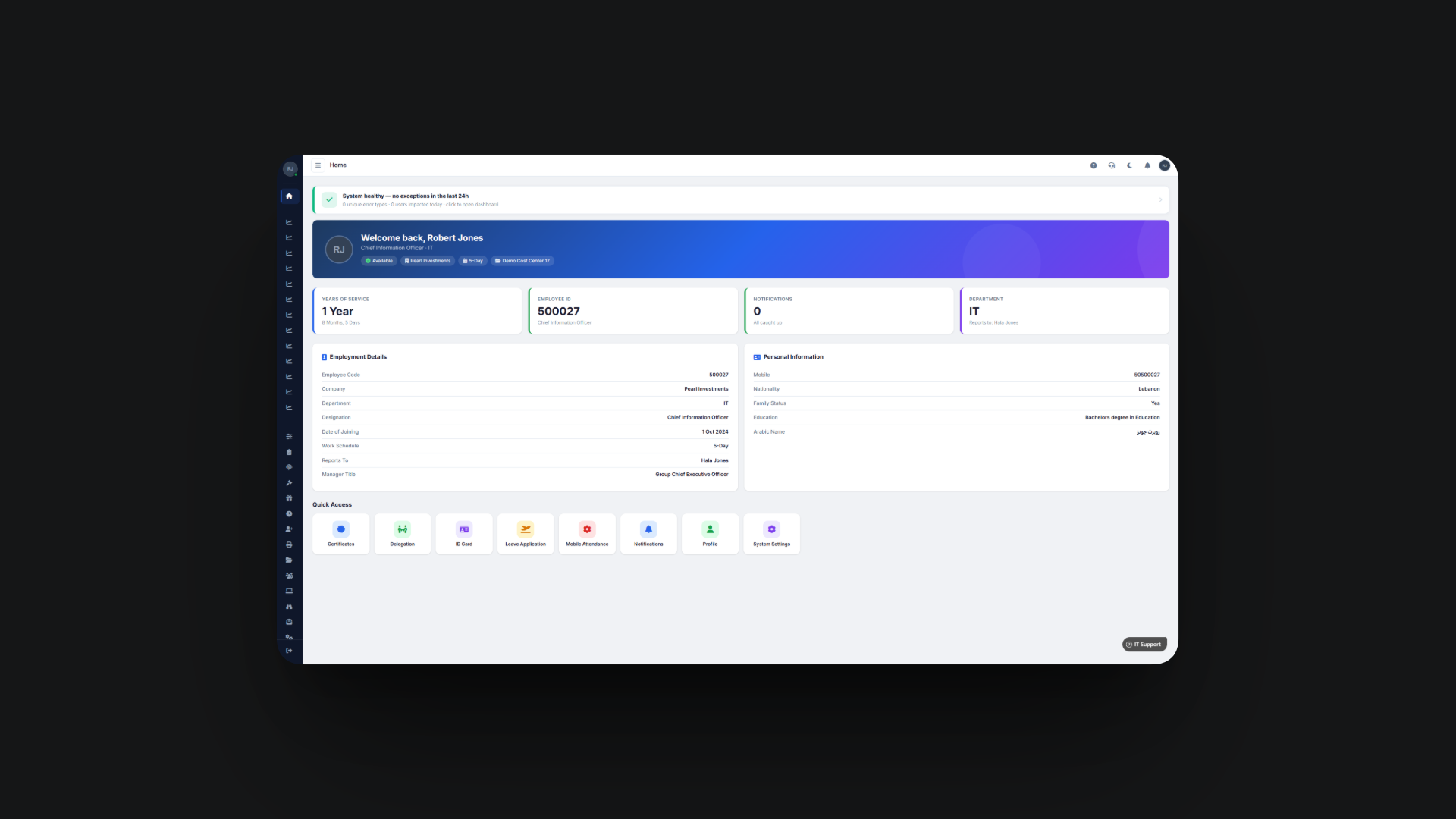Click the Demo Cost Center 17 badge
Viewport: 1456px width, 819px height.
click(x=522, y=261)
